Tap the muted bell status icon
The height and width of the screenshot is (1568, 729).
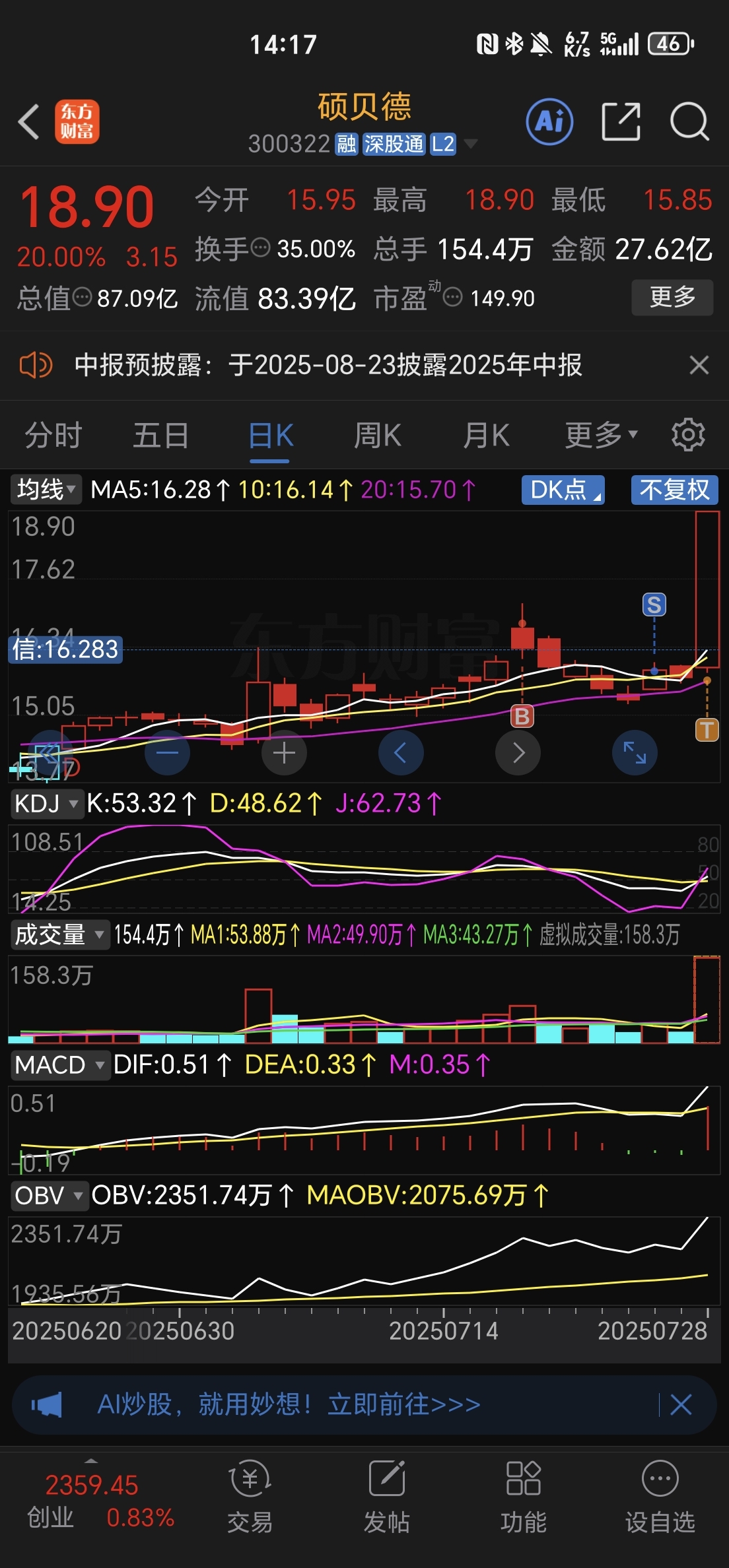coord(541,44)
